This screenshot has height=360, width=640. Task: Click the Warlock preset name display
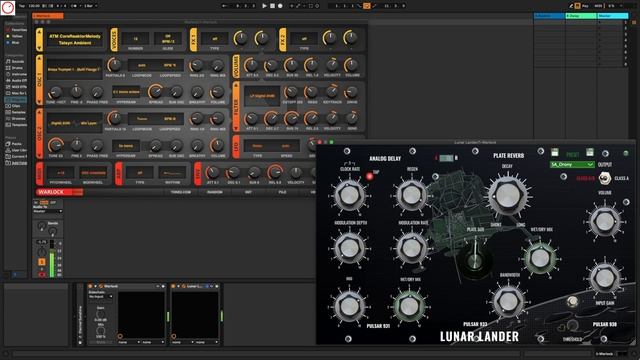[75, 40]
